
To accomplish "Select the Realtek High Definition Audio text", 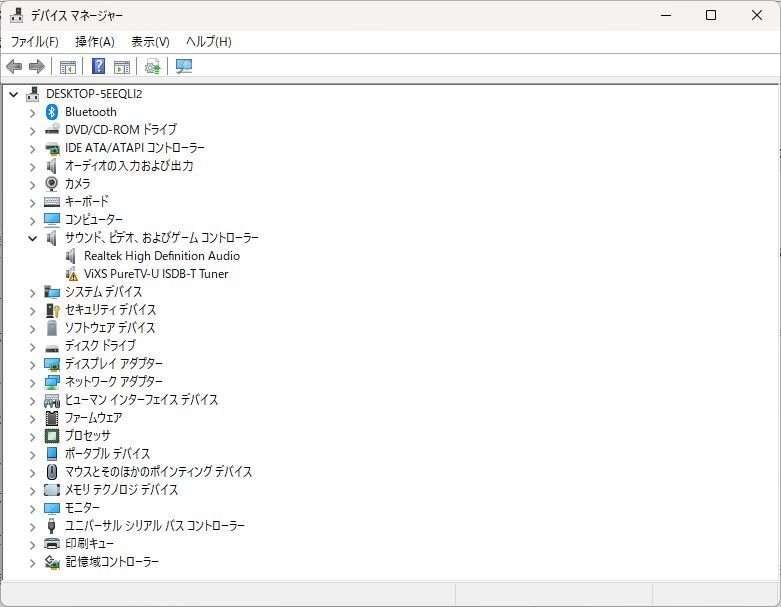I will click(x=162, y=256).
